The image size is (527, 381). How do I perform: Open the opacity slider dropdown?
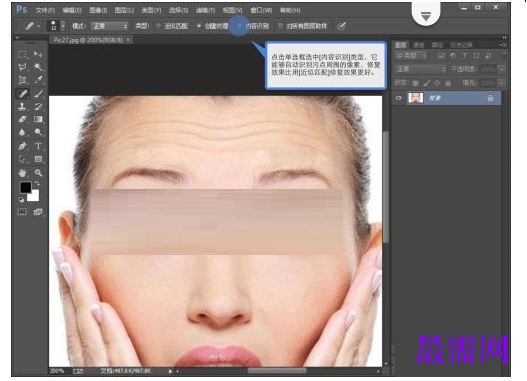[502, 69]
